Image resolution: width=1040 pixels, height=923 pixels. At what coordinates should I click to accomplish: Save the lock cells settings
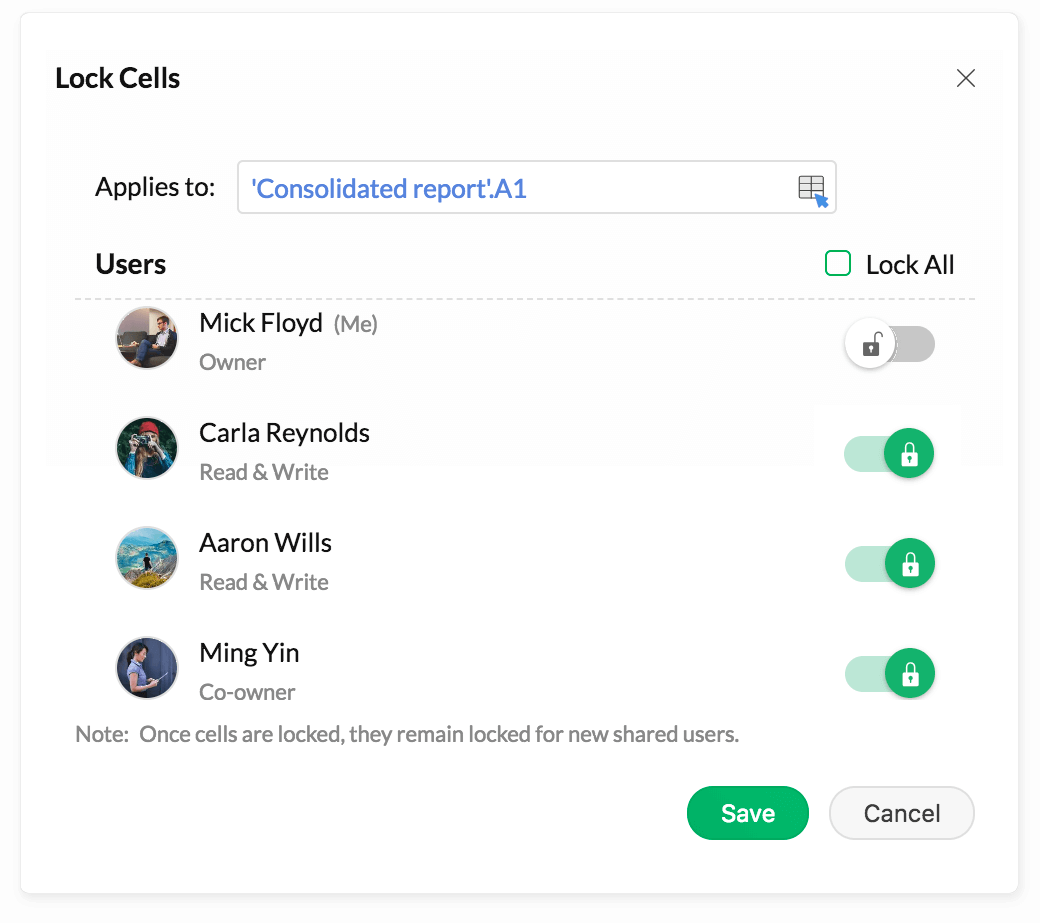[x=748, y=813]
